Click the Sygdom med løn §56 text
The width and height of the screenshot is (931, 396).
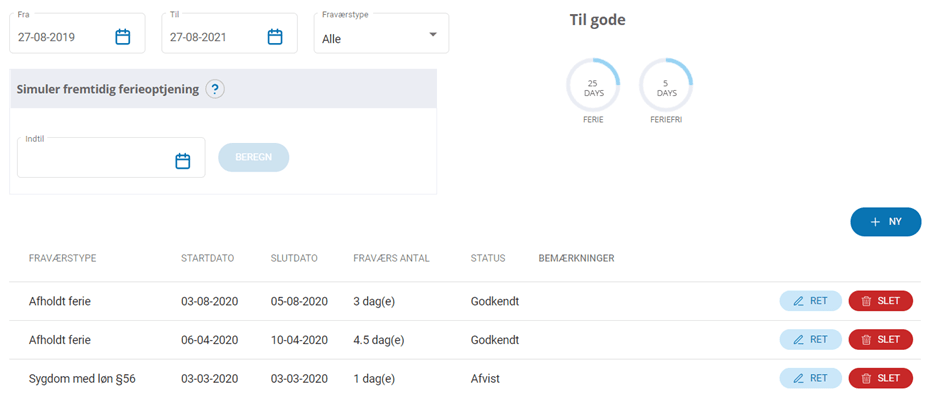(83, 378)
